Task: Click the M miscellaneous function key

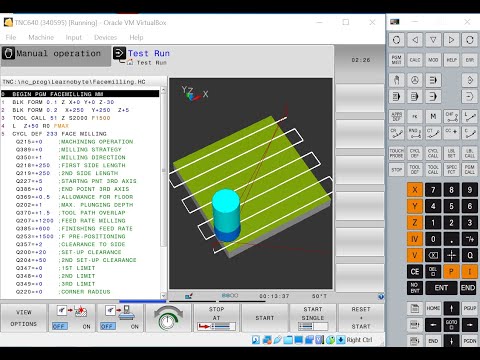Action: 433,116
